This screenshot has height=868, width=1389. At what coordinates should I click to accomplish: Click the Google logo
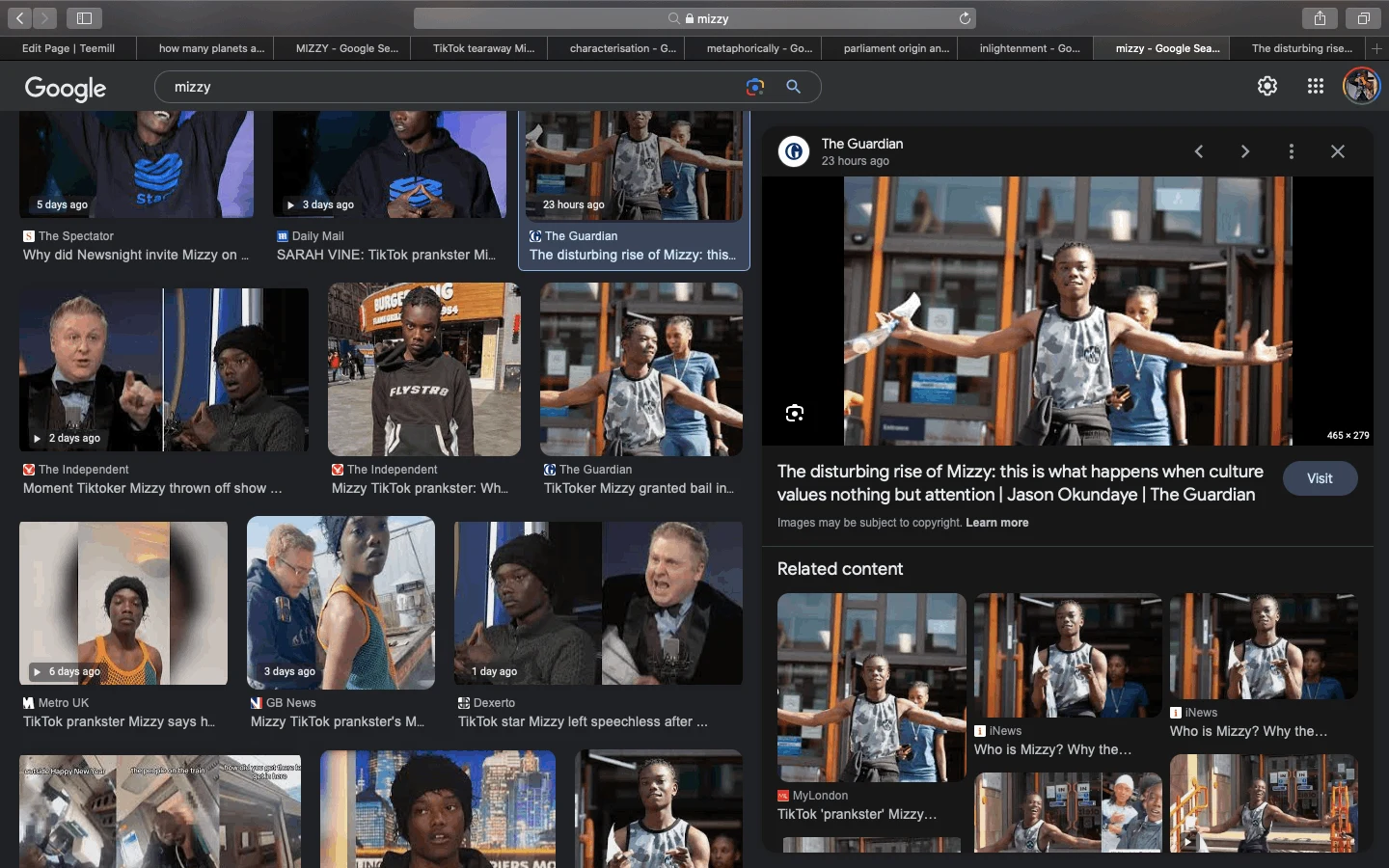66,88
